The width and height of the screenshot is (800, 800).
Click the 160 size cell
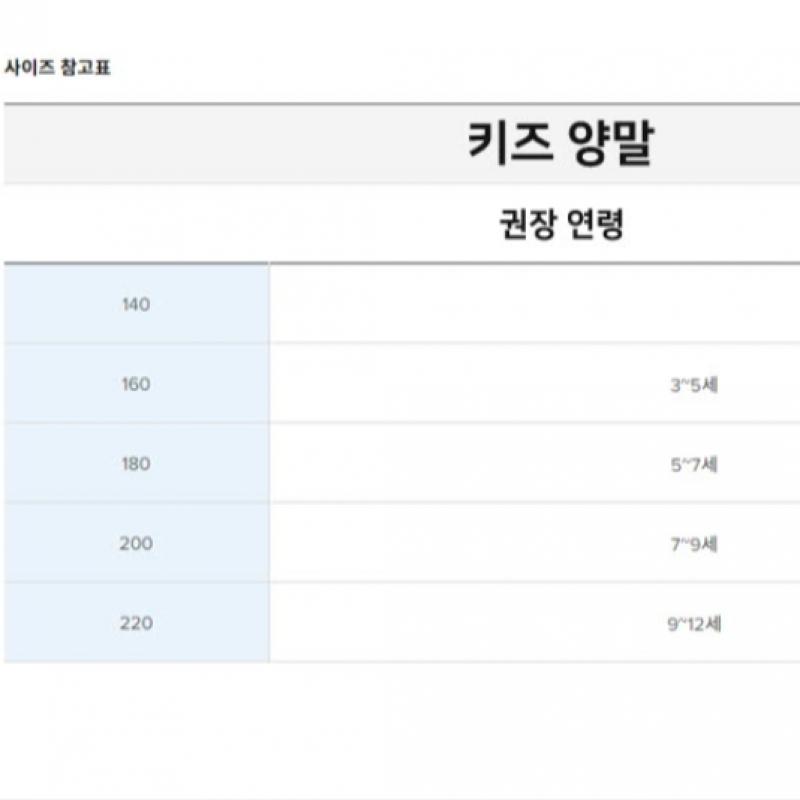click(135, 384)
